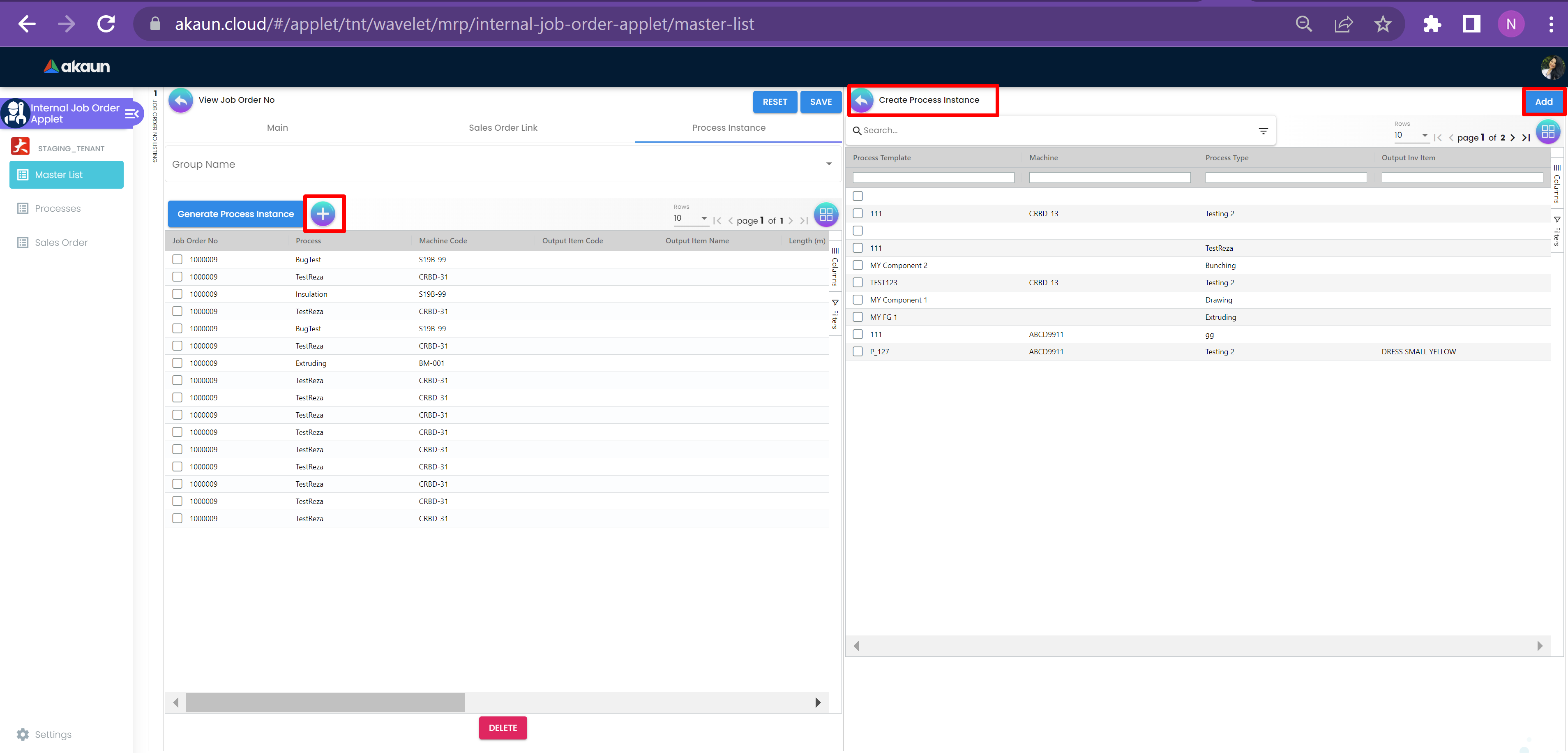Collapse the Internal Job Order Applet sidebar menu
Screen dimensions: 1568x753
point(131,114)
